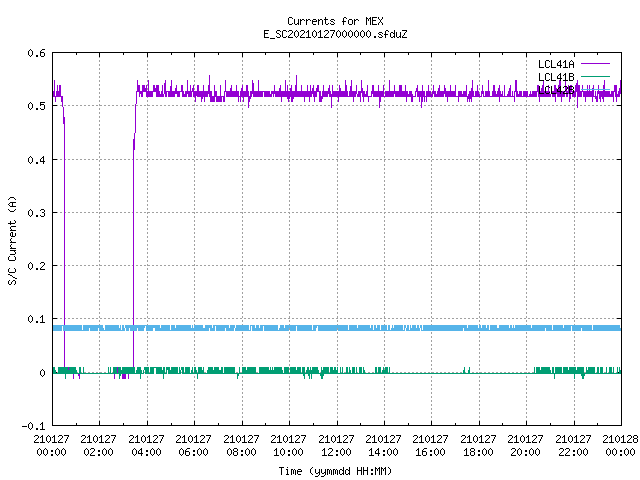This screenshot has height=480, width=640.
Task: Click the green LCL41B legend line sample
Action: click(x=595, y=76)
